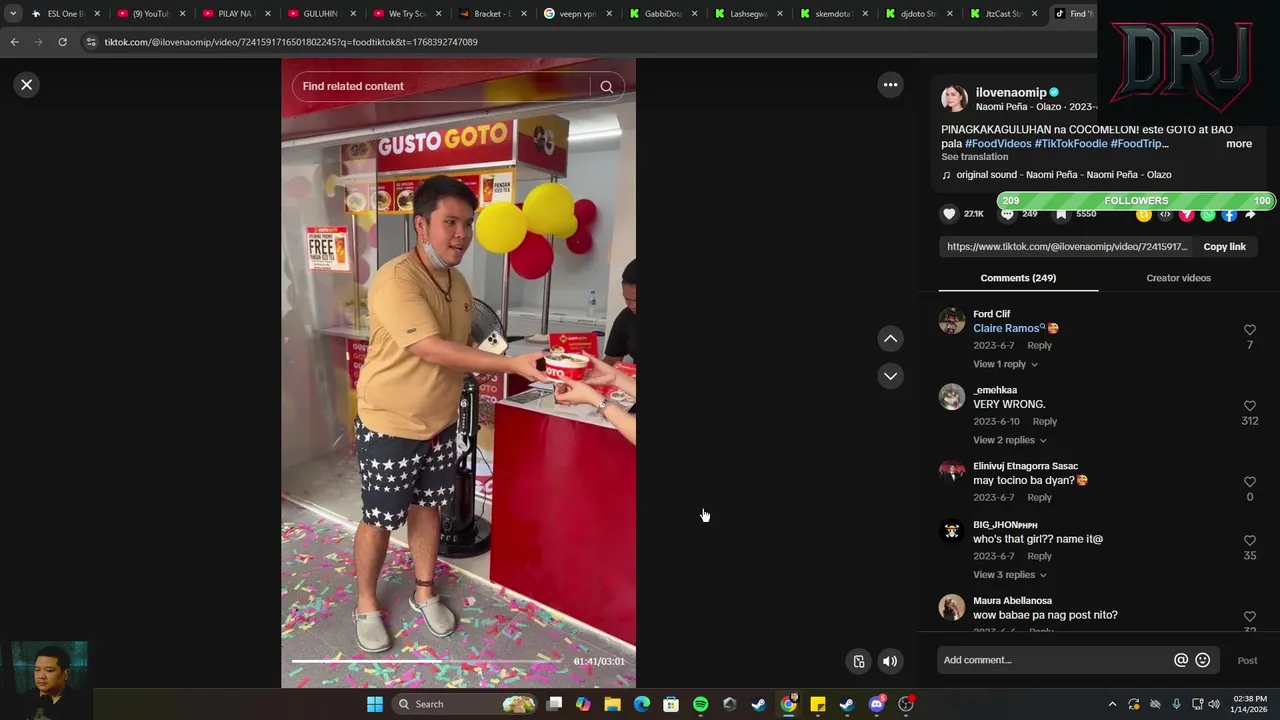
Task: Share to WhatsApp
Action: pyautogui.click(x=1208, y=214)
